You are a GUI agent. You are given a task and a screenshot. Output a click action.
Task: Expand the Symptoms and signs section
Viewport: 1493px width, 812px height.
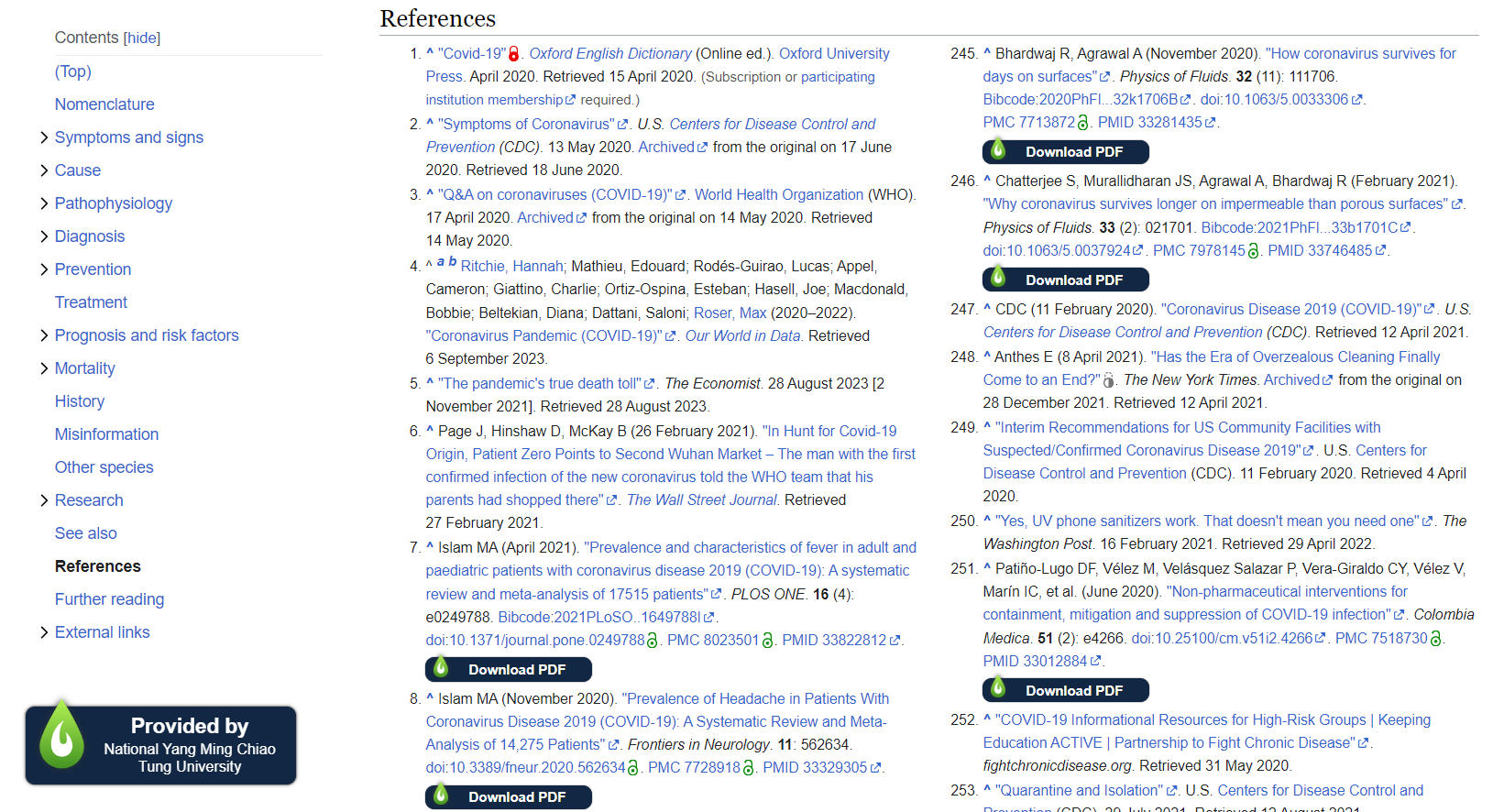[x=44, y=137]
